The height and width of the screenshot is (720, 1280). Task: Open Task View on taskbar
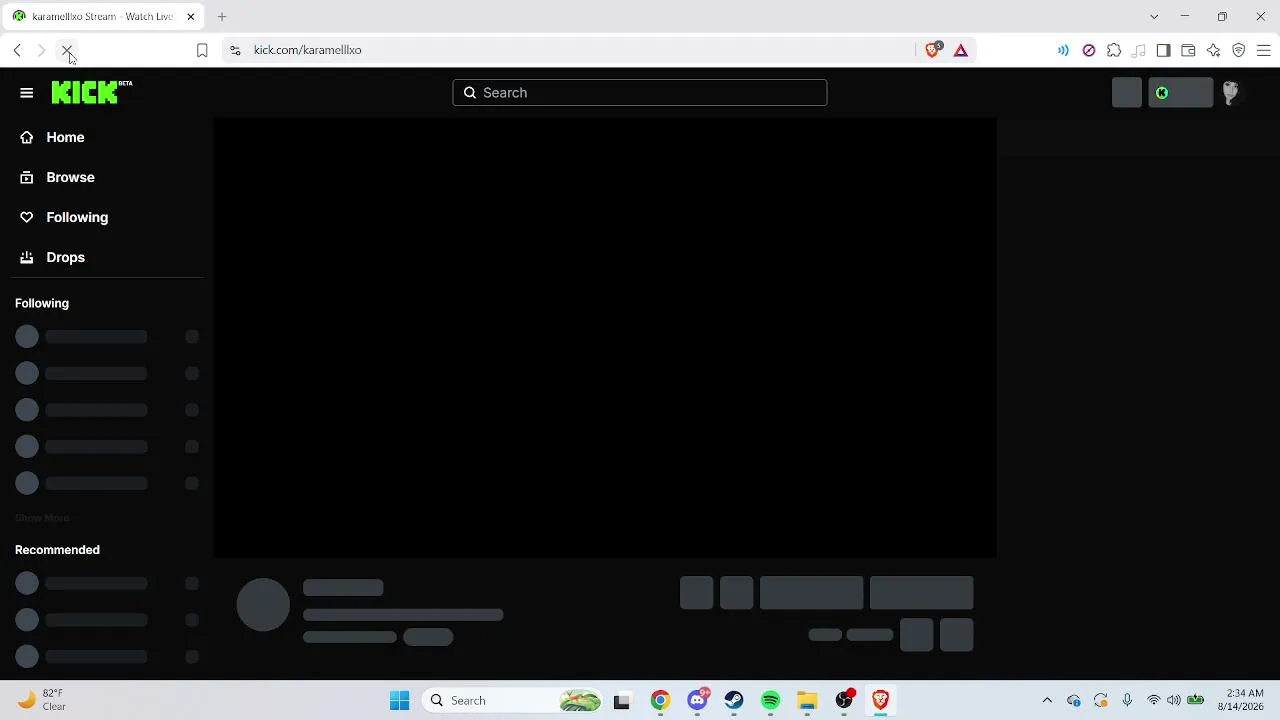[622, 701]
